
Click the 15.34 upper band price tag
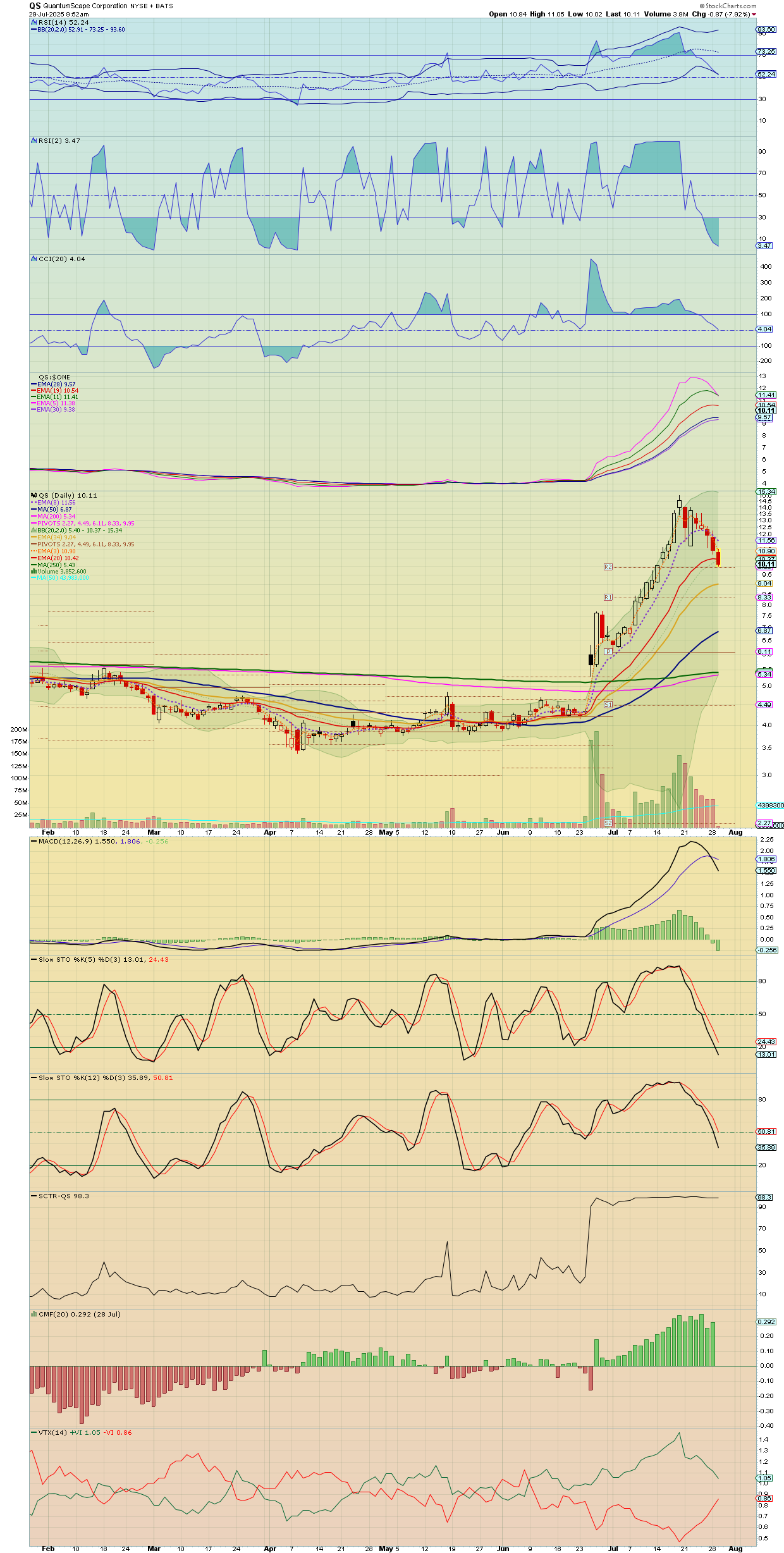click(766, 491)
